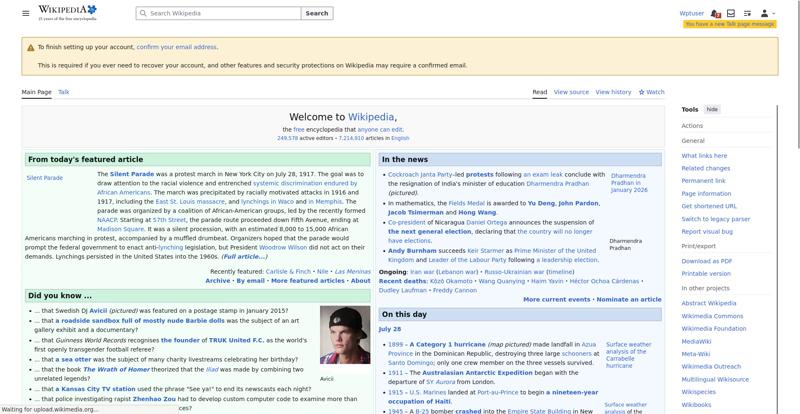Open the View history tab

point(613,92)
